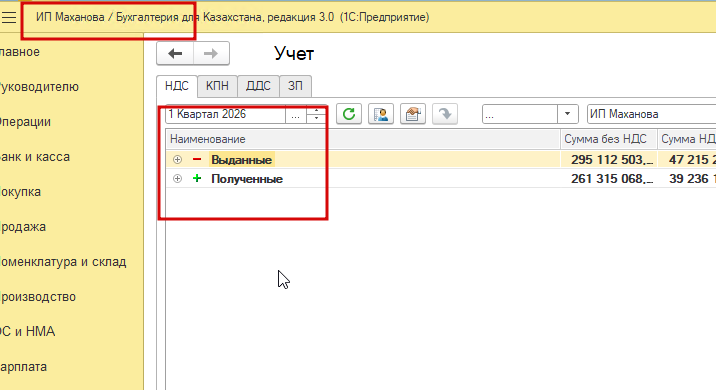Open the dropdown arrow next to the '...' field
716x390 pixels.
click(568, 114)
